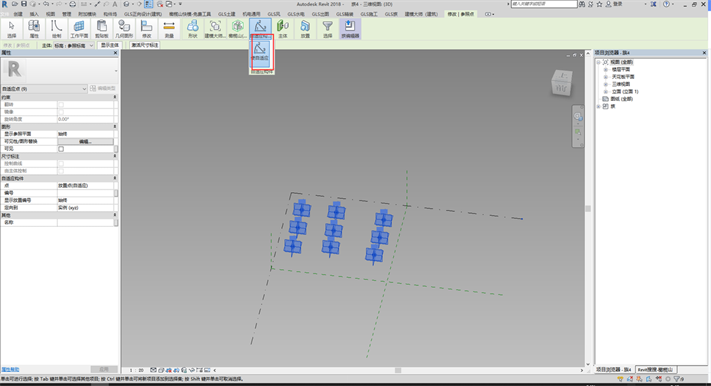Click the view scale 1 : 20 control
The width and height of the screenshot is (711, 386).
(x=136, y=370)
